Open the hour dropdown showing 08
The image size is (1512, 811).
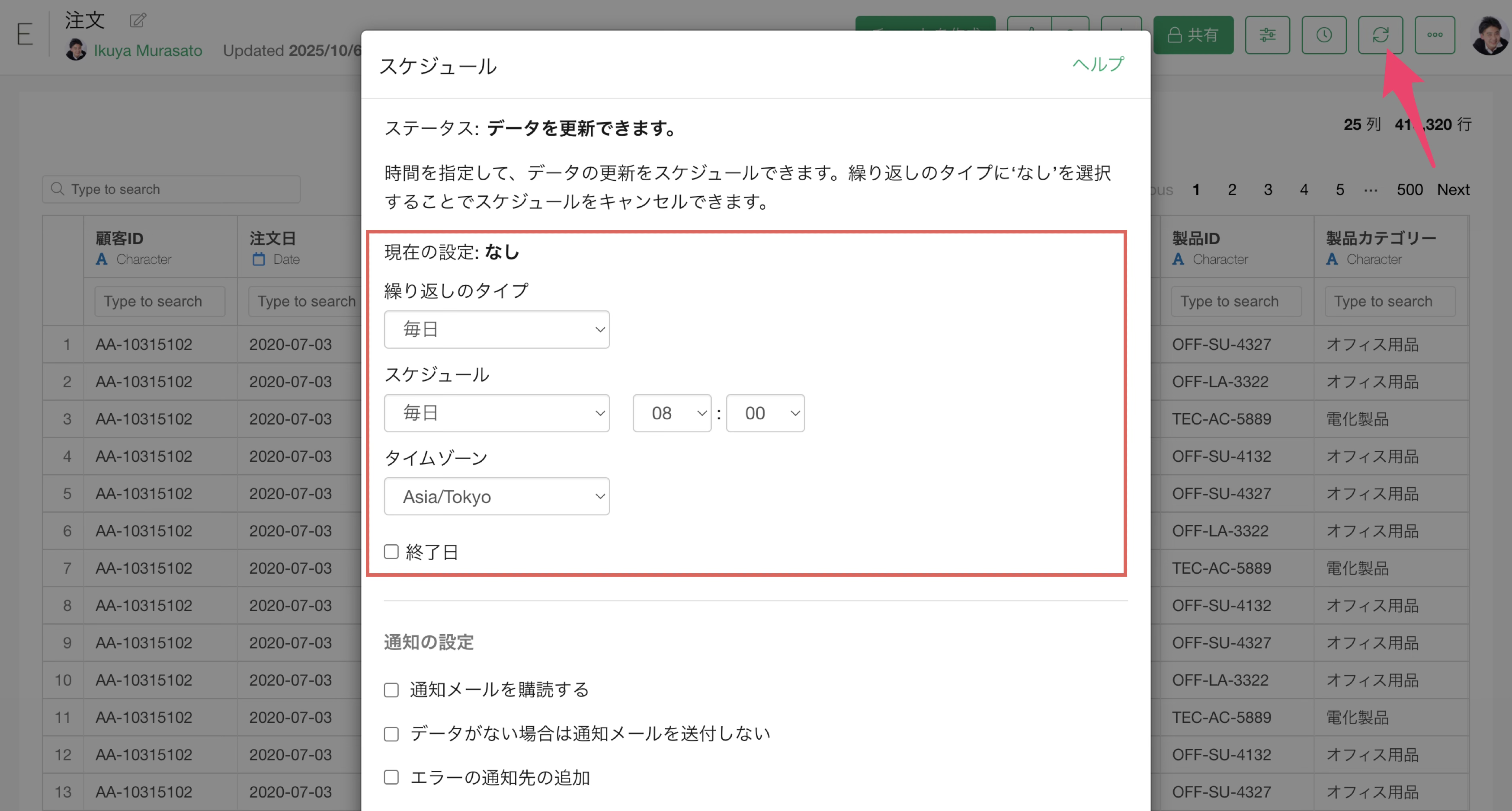(672, 413)
